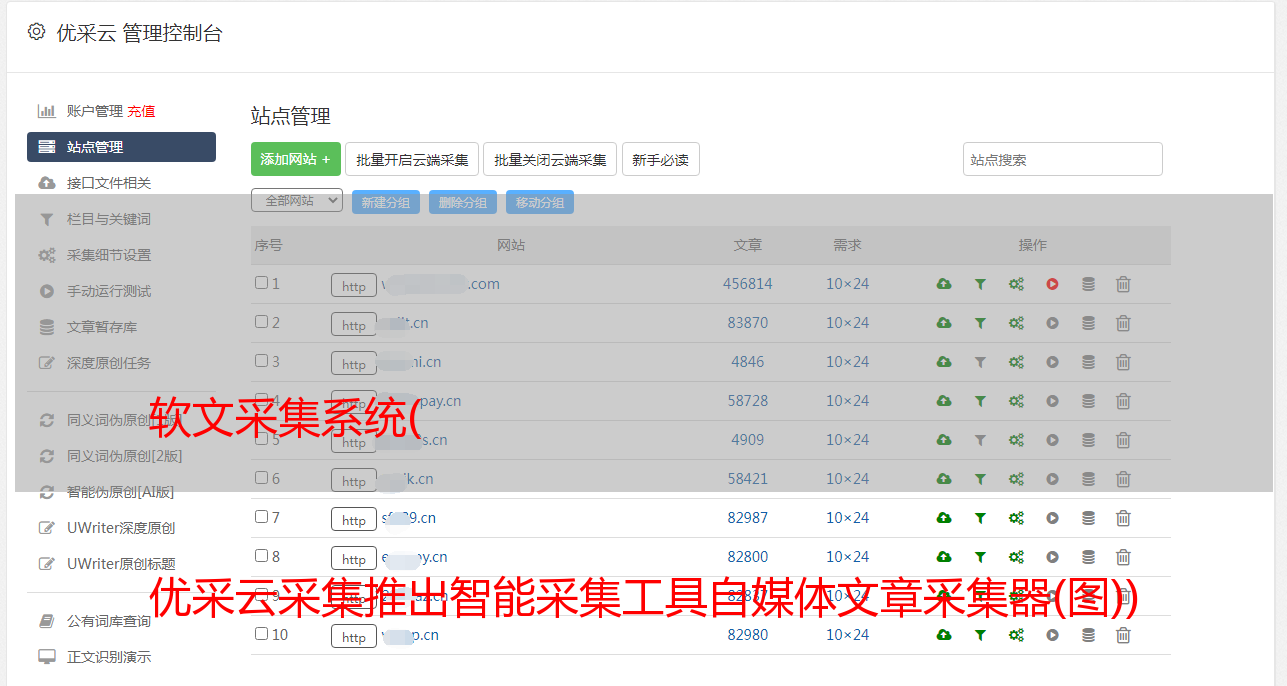
Task: Select the checkbox for site row 8
Action: [x=261, y=556]
